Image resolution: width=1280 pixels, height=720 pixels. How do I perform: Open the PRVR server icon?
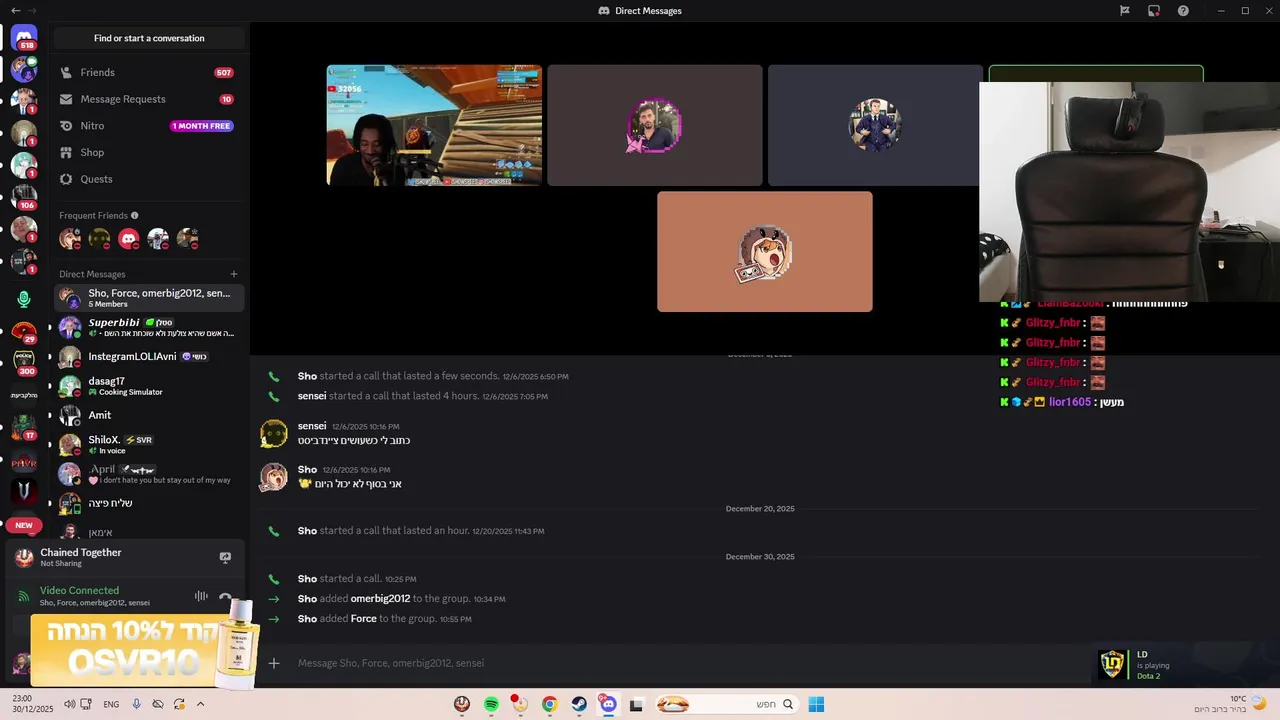[x=24, y=462]
